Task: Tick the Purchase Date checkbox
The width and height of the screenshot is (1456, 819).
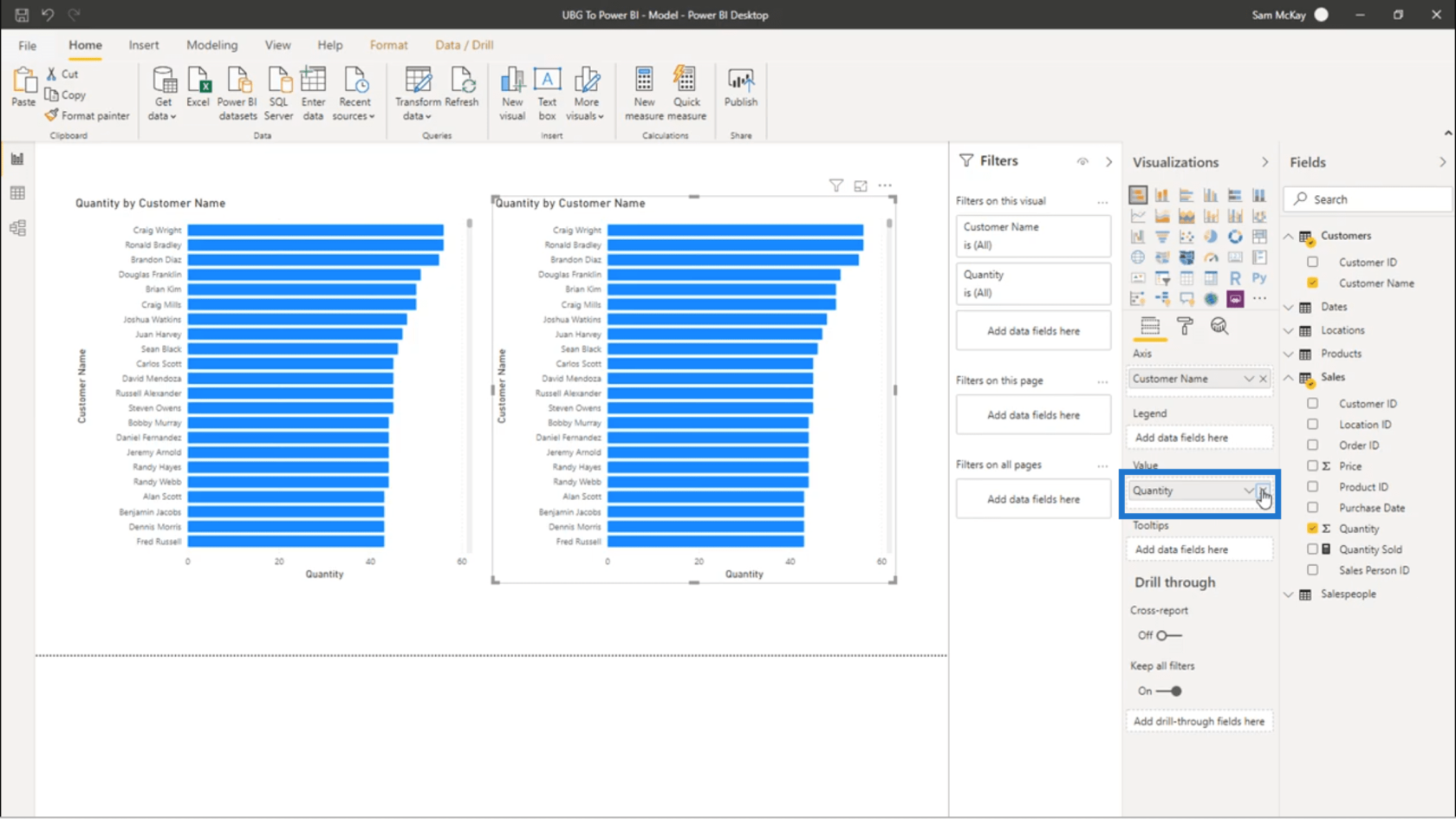Action: 1313,508
